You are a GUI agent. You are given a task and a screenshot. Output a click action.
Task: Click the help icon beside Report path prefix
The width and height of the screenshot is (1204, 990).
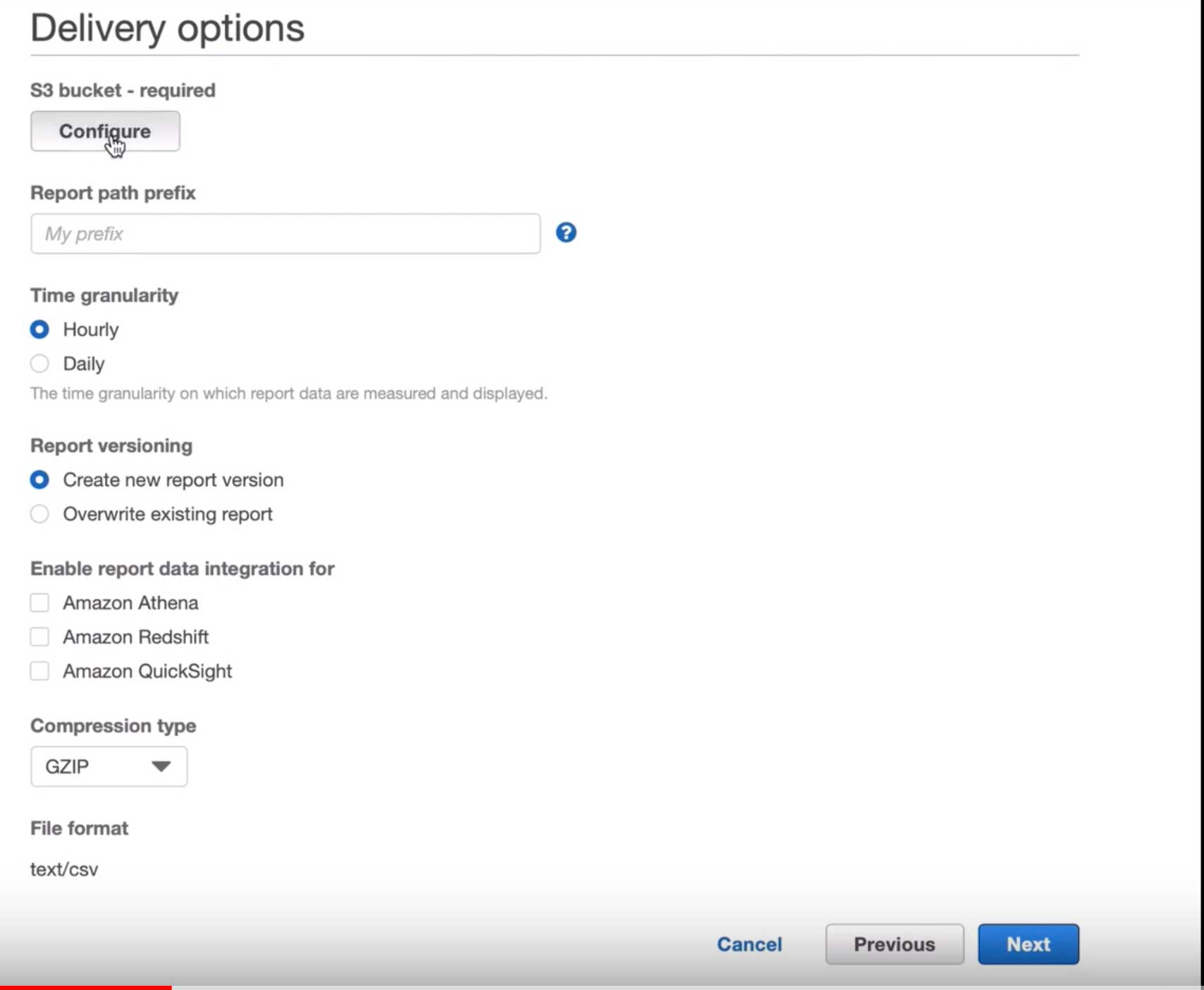click(565, 233)
